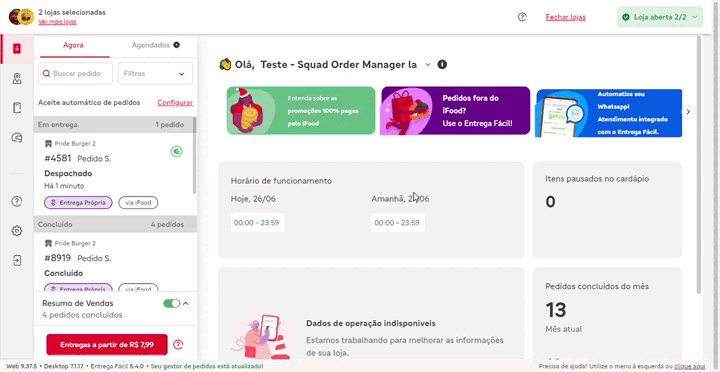The image size is (720, 372).
Task: Click help icon beside Entregas button
Action: [178, 344]
